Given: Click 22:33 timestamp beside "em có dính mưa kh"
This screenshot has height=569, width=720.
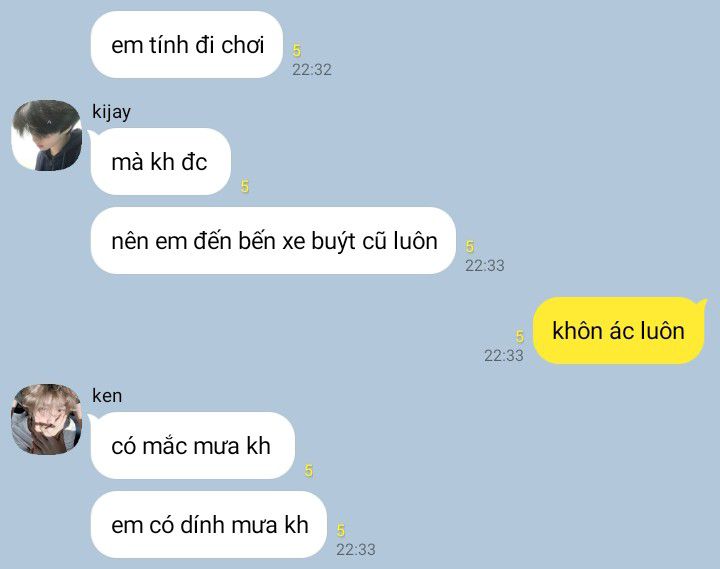Looking at the screenshot, I should coord(355,549).
